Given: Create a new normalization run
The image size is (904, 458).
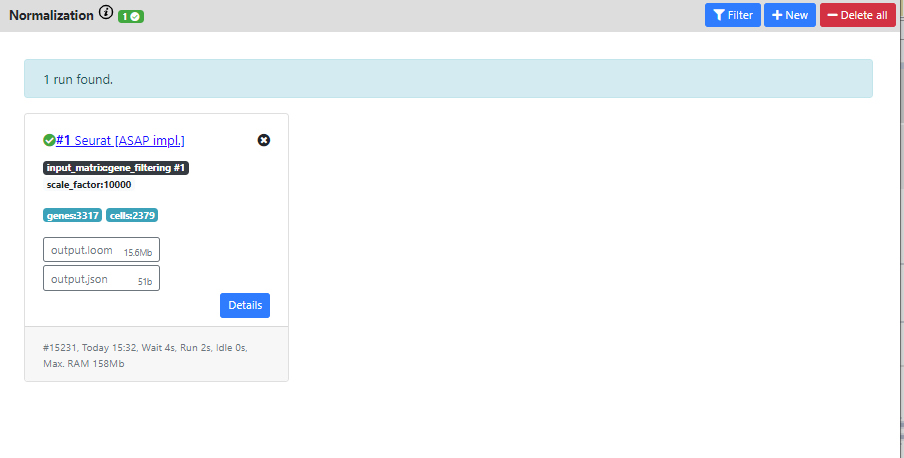Looking at the screenshot, I should 789,15.
